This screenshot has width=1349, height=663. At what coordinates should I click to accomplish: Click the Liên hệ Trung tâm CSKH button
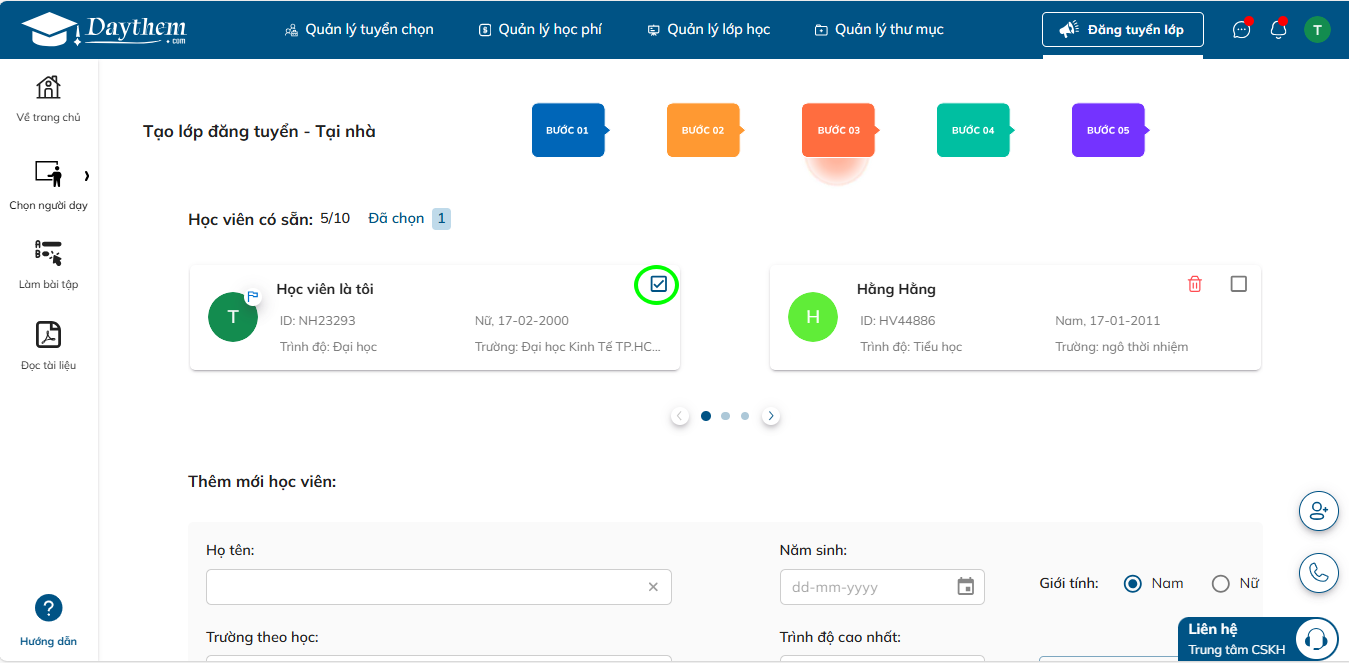pos(1258,639)
